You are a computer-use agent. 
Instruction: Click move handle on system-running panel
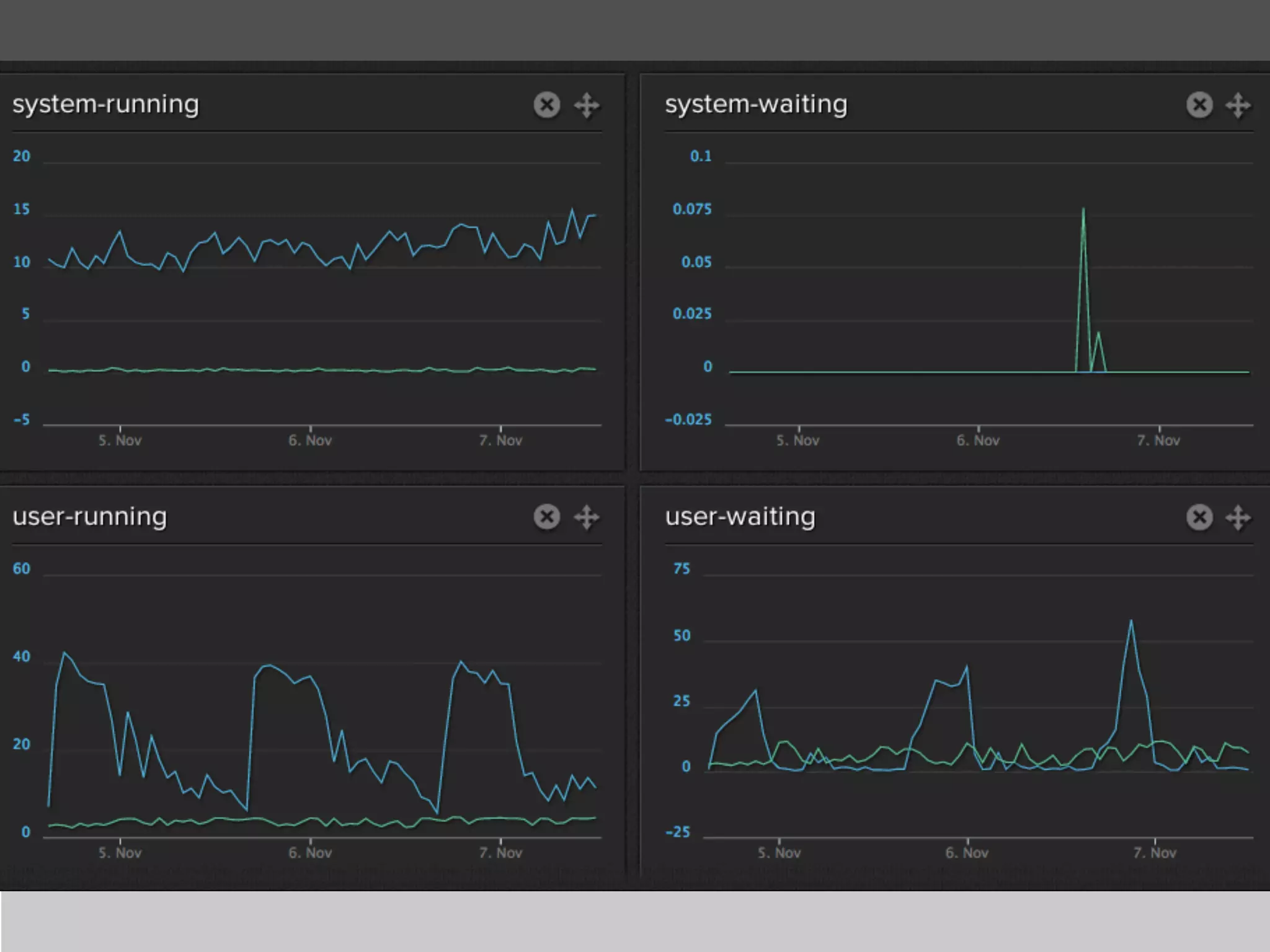[x=586, y=105]
